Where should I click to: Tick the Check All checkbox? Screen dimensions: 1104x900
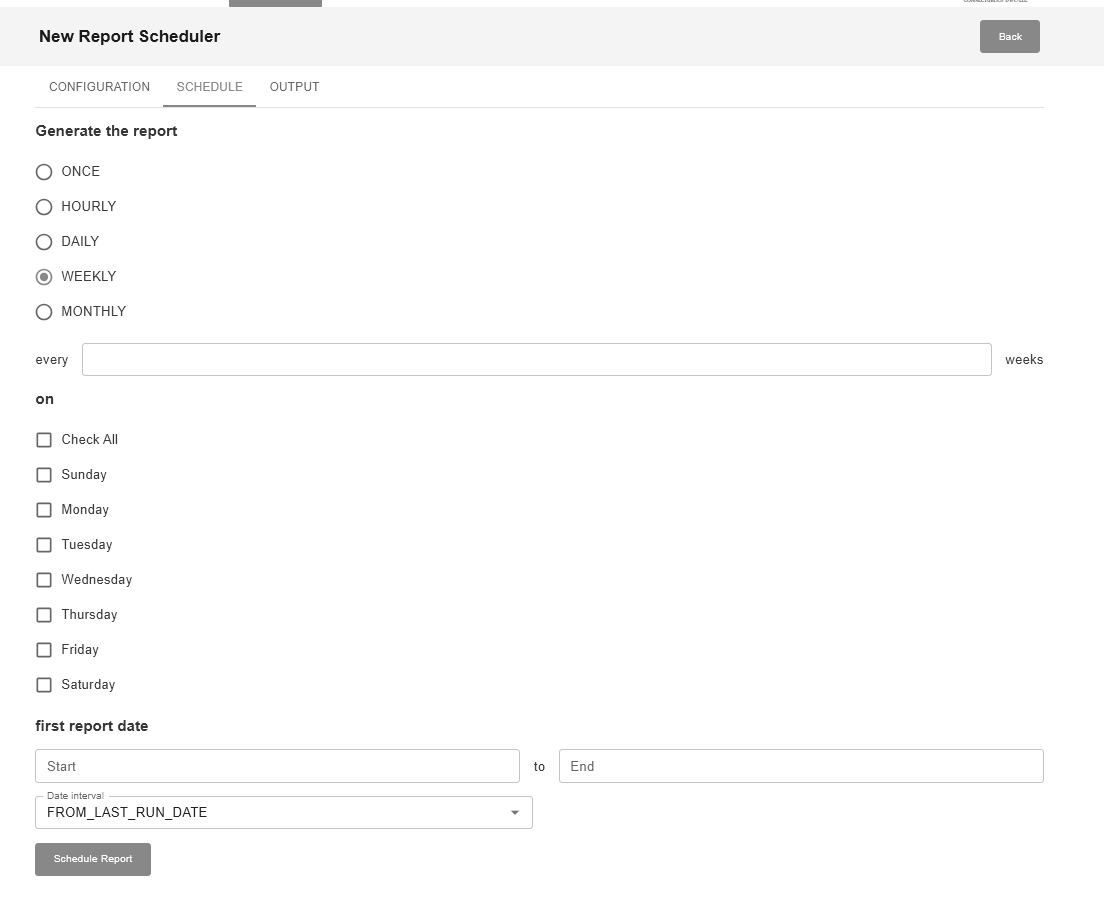[x=44, y=440]
